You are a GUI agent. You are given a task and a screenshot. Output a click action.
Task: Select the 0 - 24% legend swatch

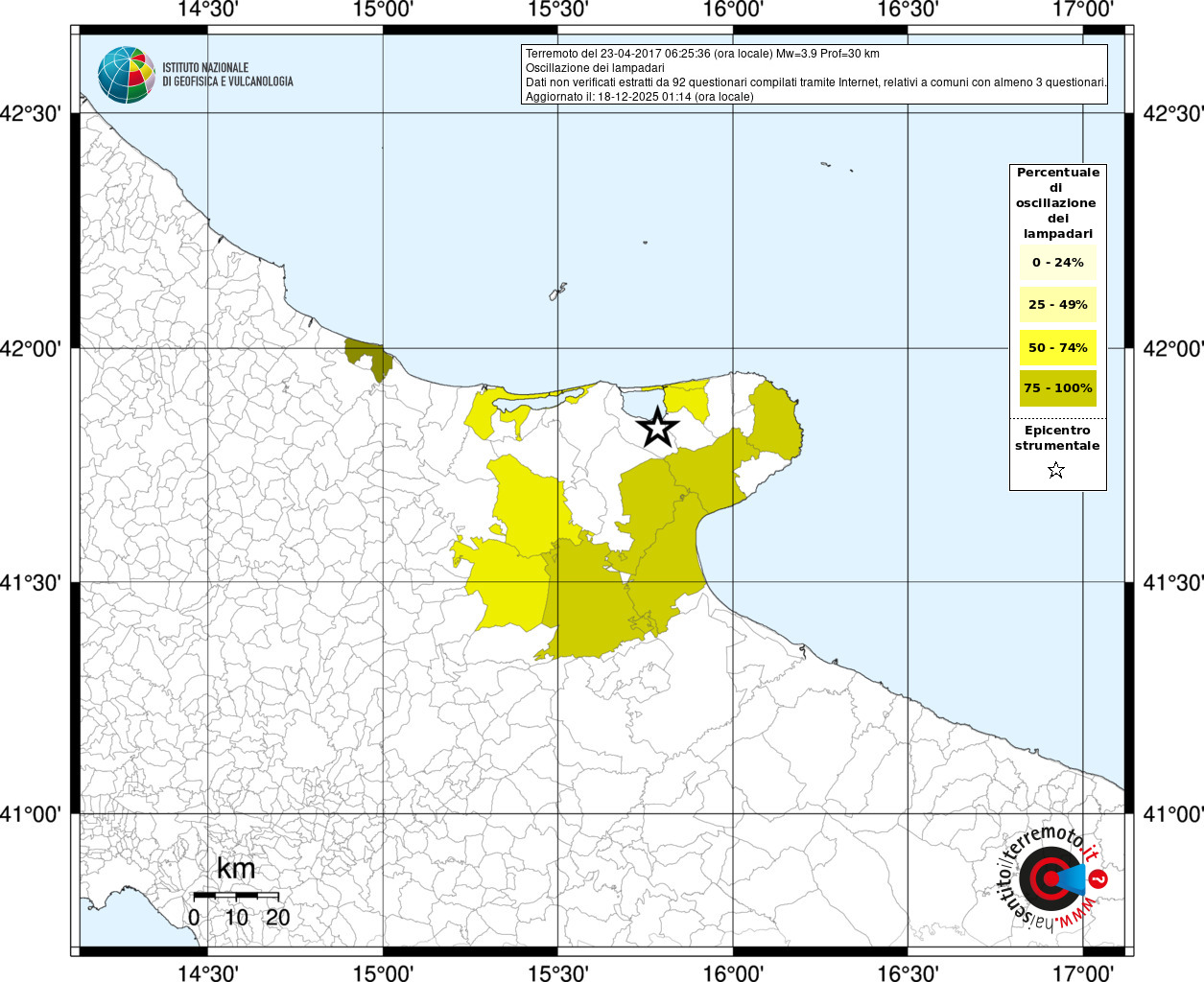click(x=1057, y=263)
